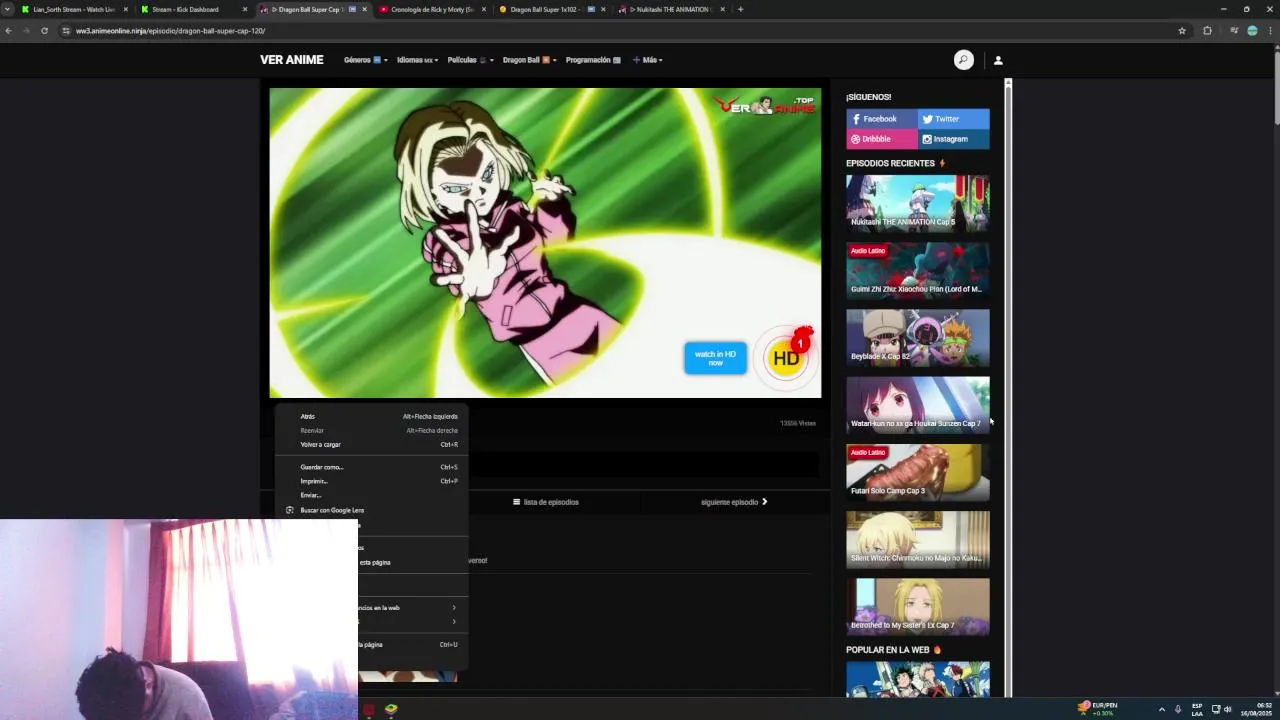Screen dimensions: 1280x720
Task: Go back with the browser back arrow
Action: click(x=8, y=31)
